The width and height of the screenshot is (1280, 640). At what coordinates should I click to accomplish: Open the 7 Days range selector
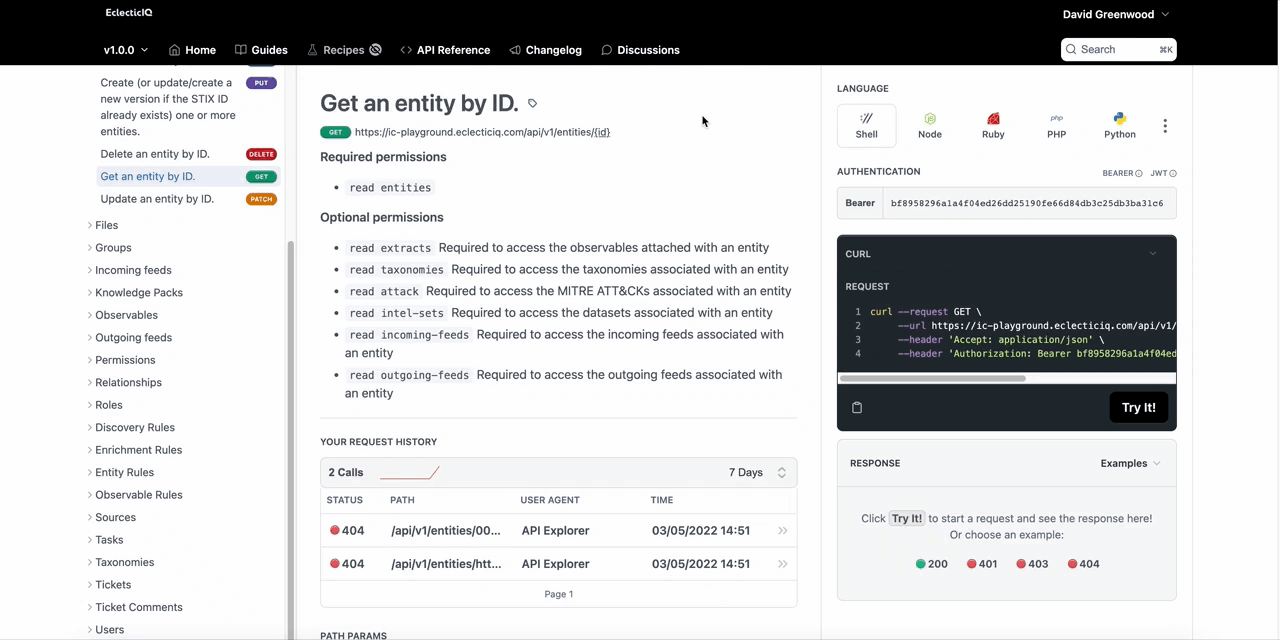tap(758, 472)
